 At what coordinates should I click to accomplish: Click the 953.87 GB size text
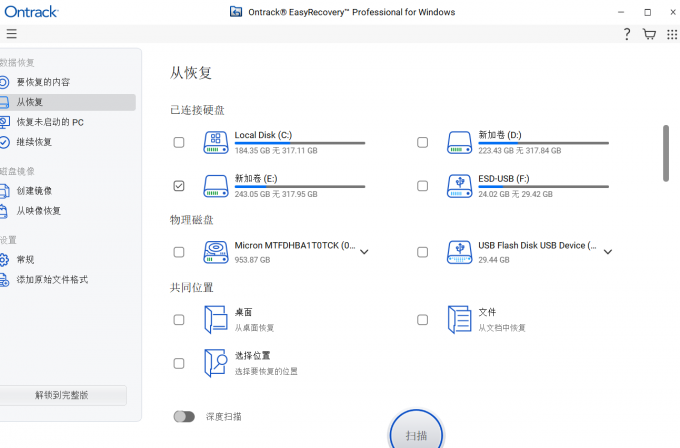(252, 260)
